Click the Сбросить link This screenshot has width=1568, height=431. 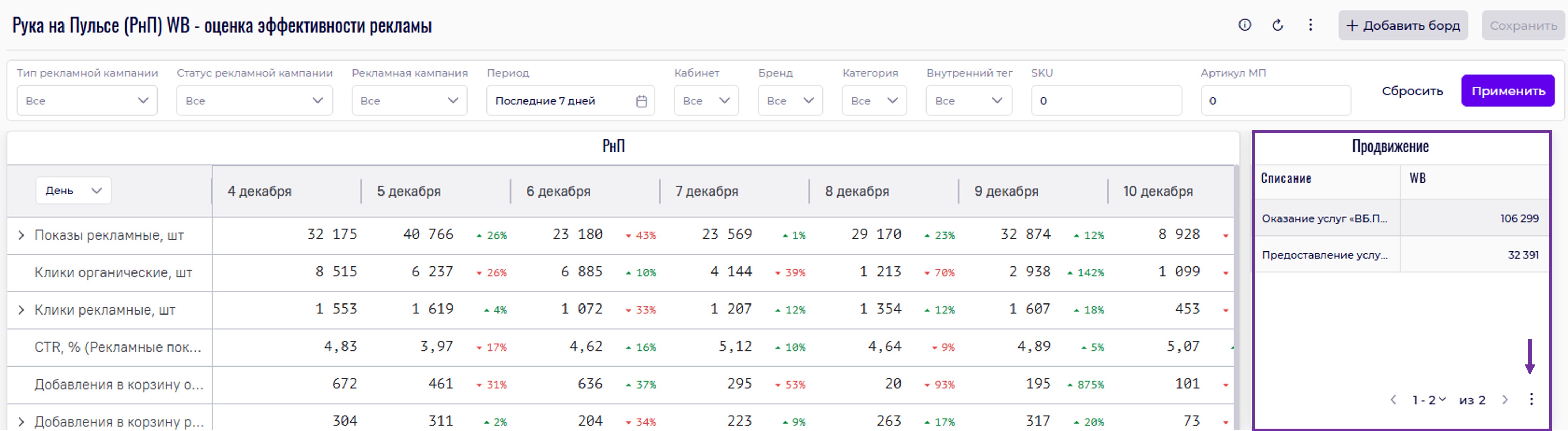[1412, 91]
